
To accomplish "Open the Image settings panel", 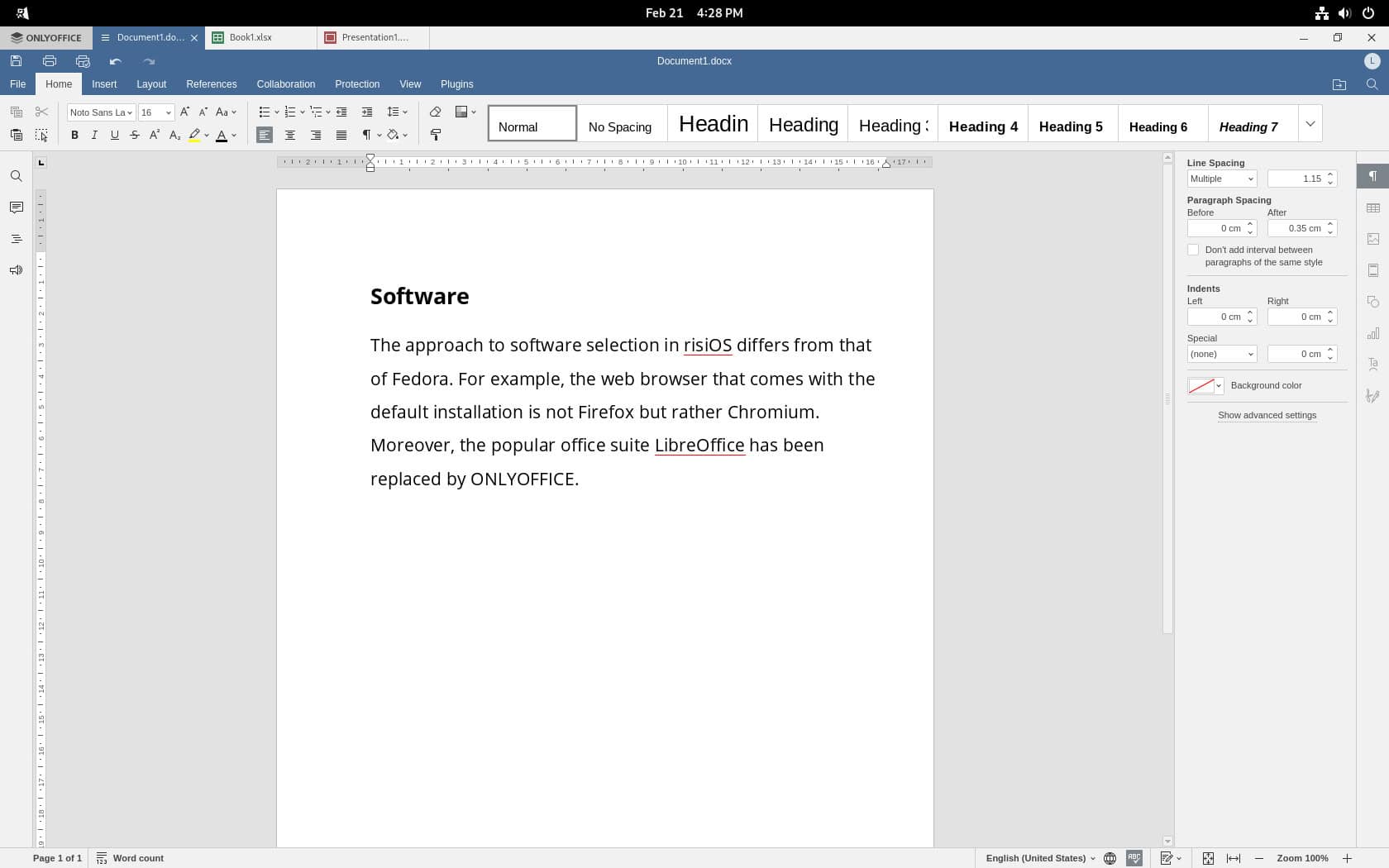I will [1373, 239].
